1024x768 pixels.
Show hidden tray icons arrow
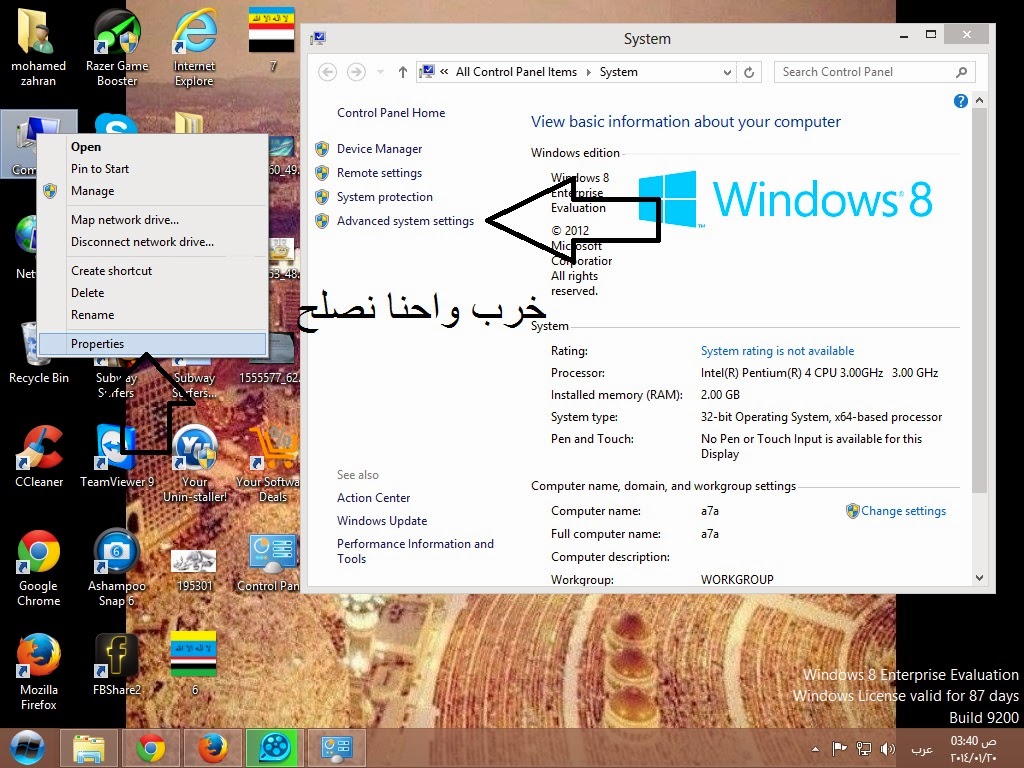point(816,749)
